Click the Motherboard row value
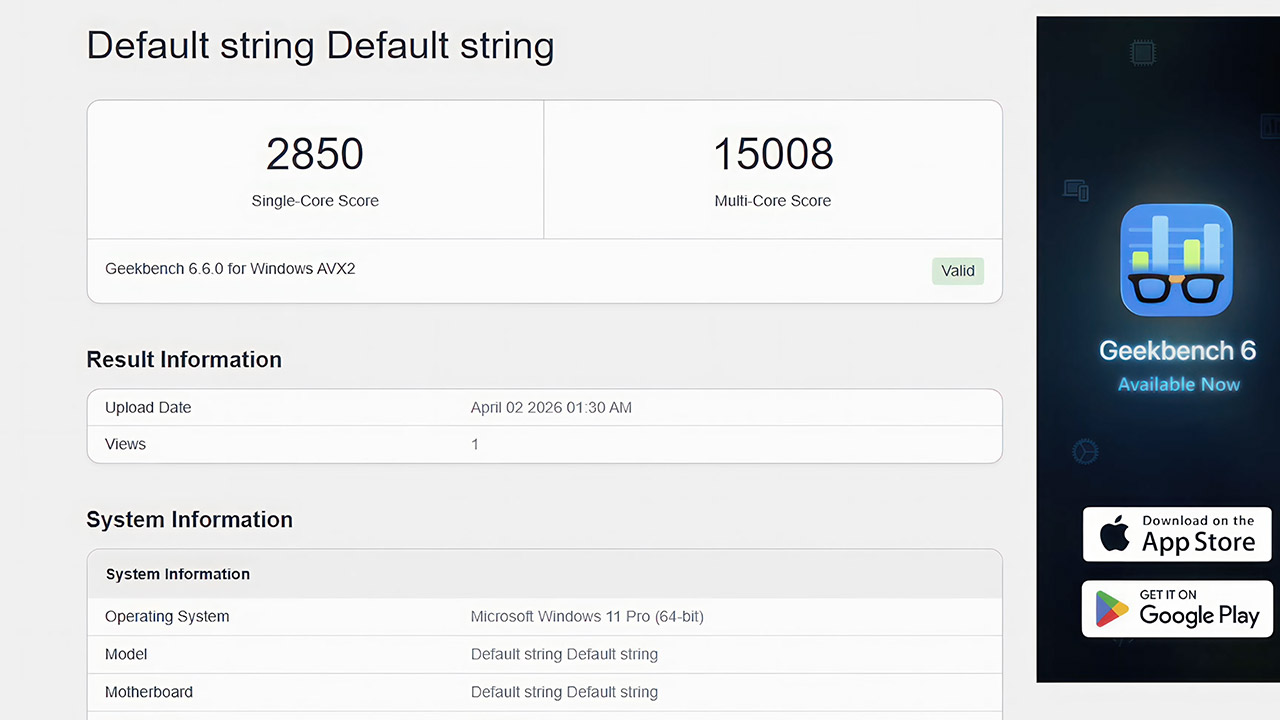 (x=564, y=692)
